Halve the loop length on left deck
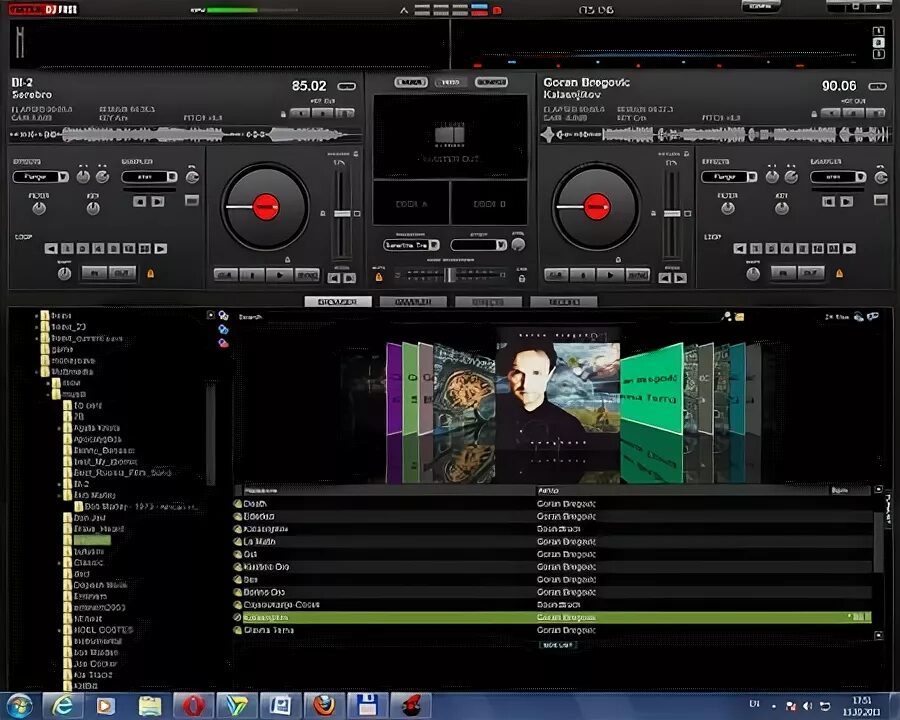The height and width of the screenshot is (720, 900). (x=51, y=249)
